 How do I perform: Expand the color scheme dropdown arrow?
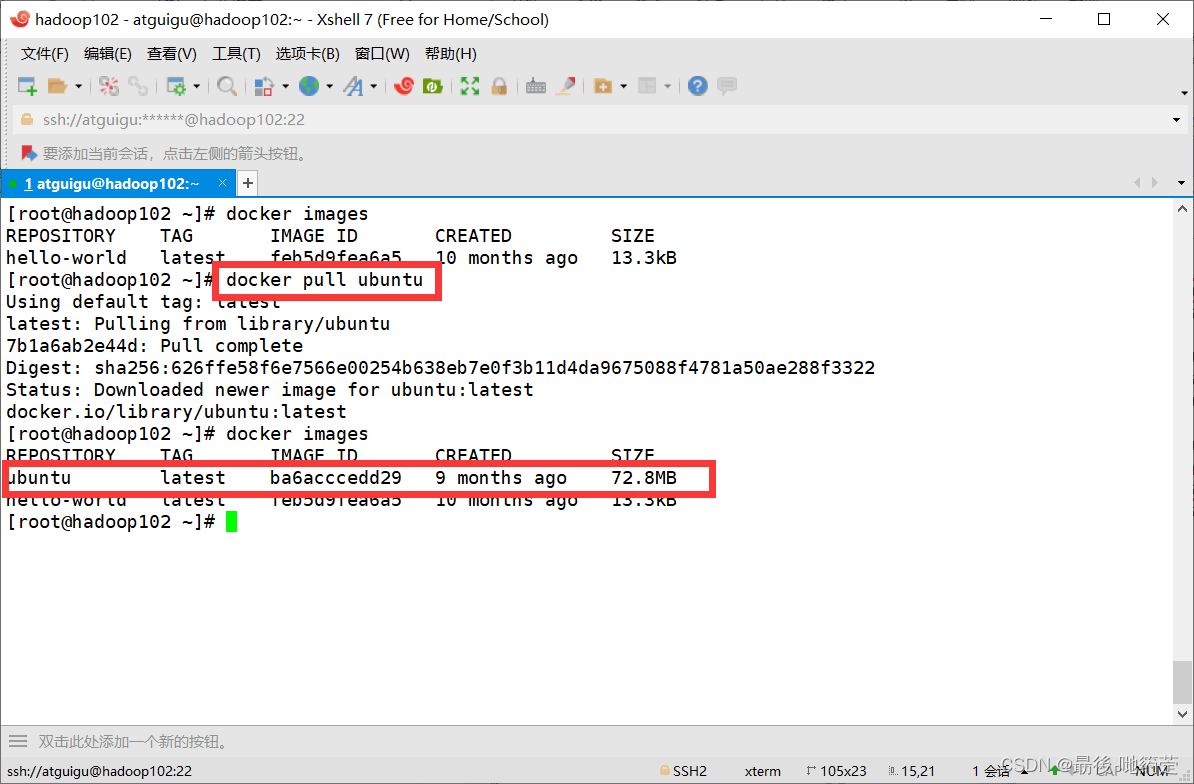click(x=286, y=87)
